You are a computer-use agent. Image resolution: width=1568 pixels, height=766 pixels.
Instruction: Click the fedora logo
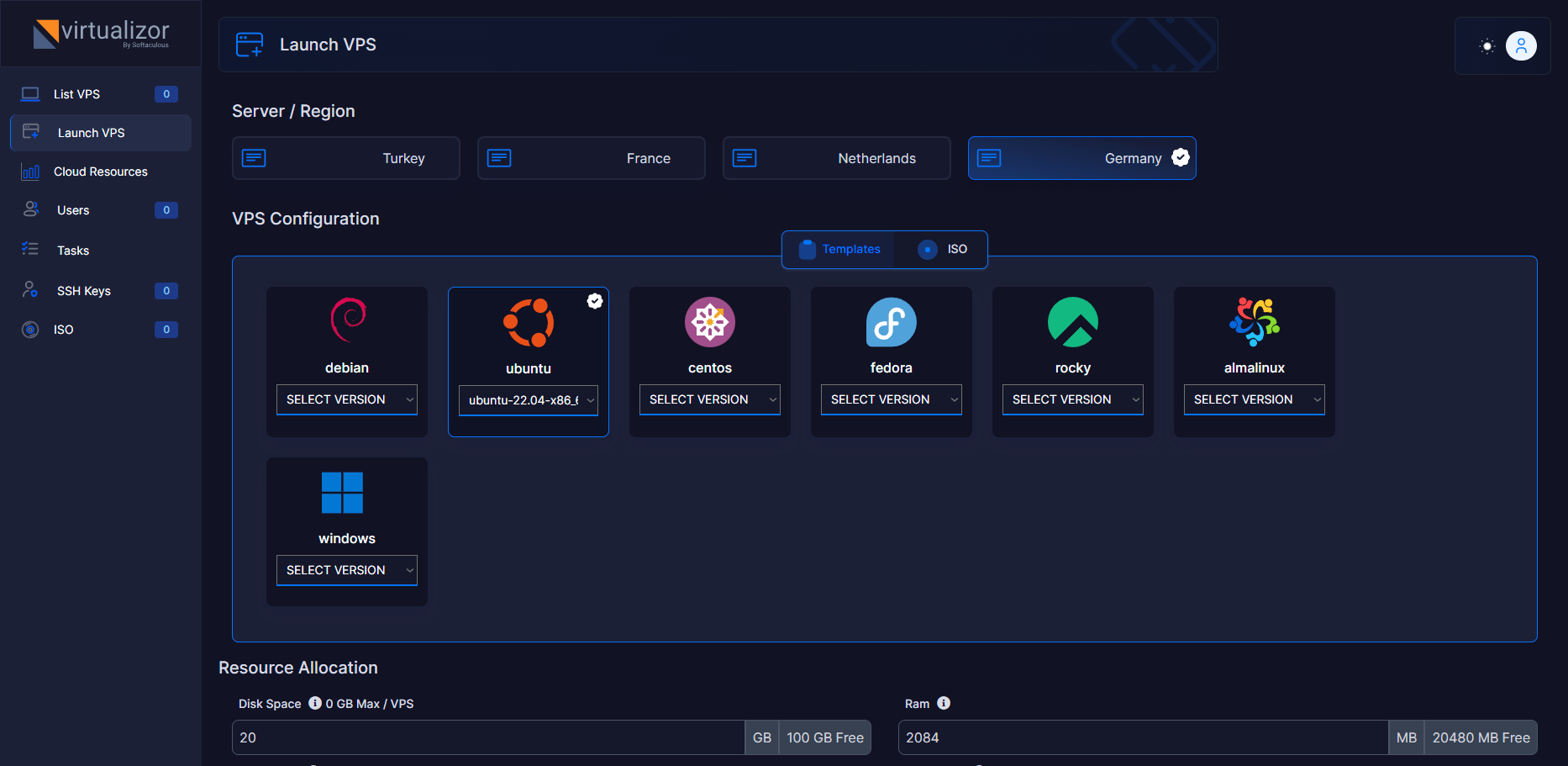coord(891,322)
